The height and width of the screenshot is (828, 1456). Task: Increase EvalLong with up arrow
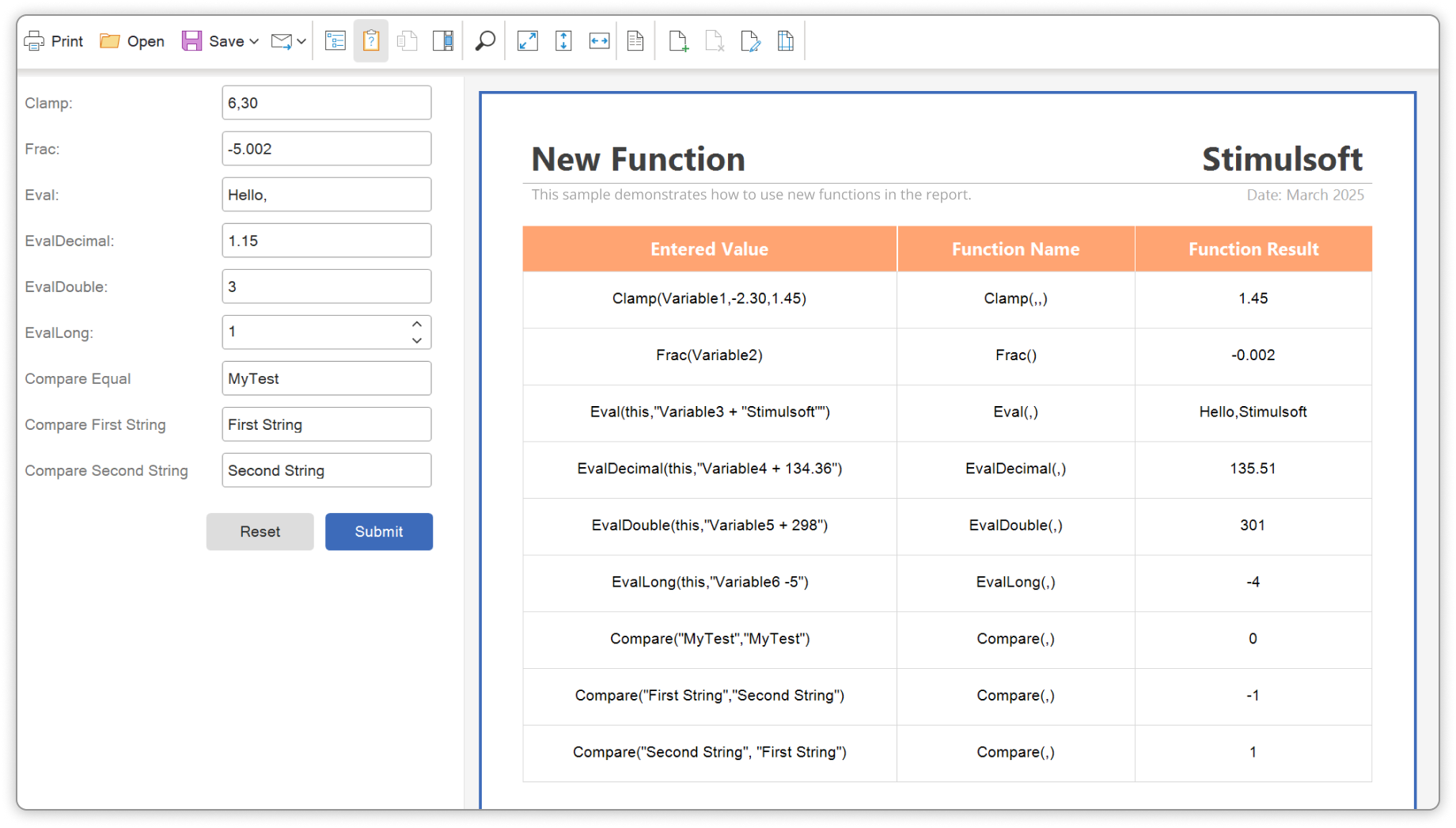point(417,325)
